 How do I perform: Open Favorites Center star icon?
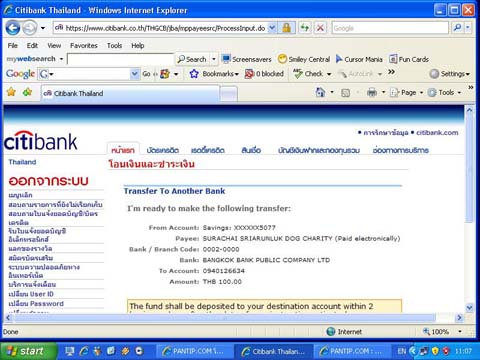(11, 92)
